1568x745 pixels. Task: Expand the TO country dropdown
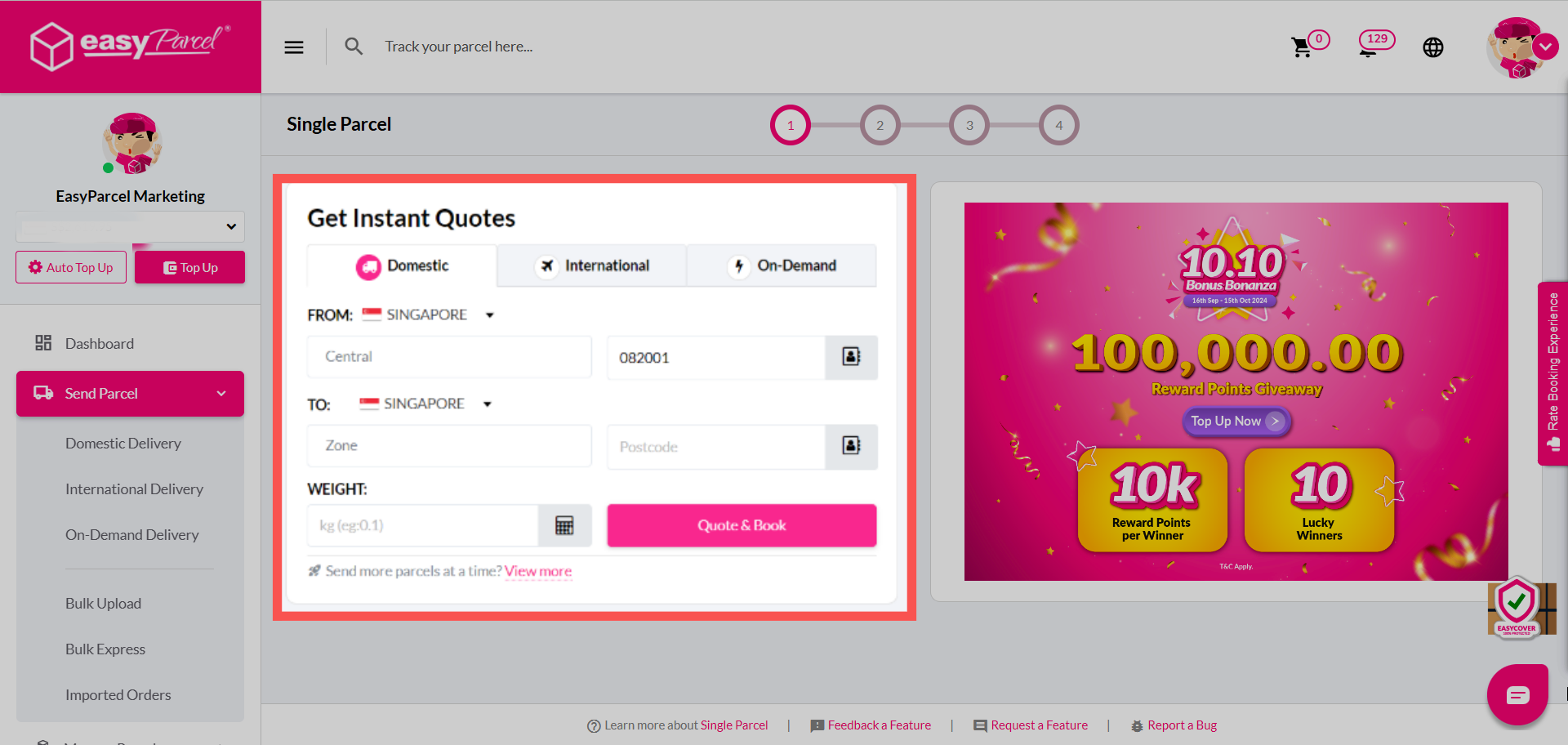click(426, 404)
